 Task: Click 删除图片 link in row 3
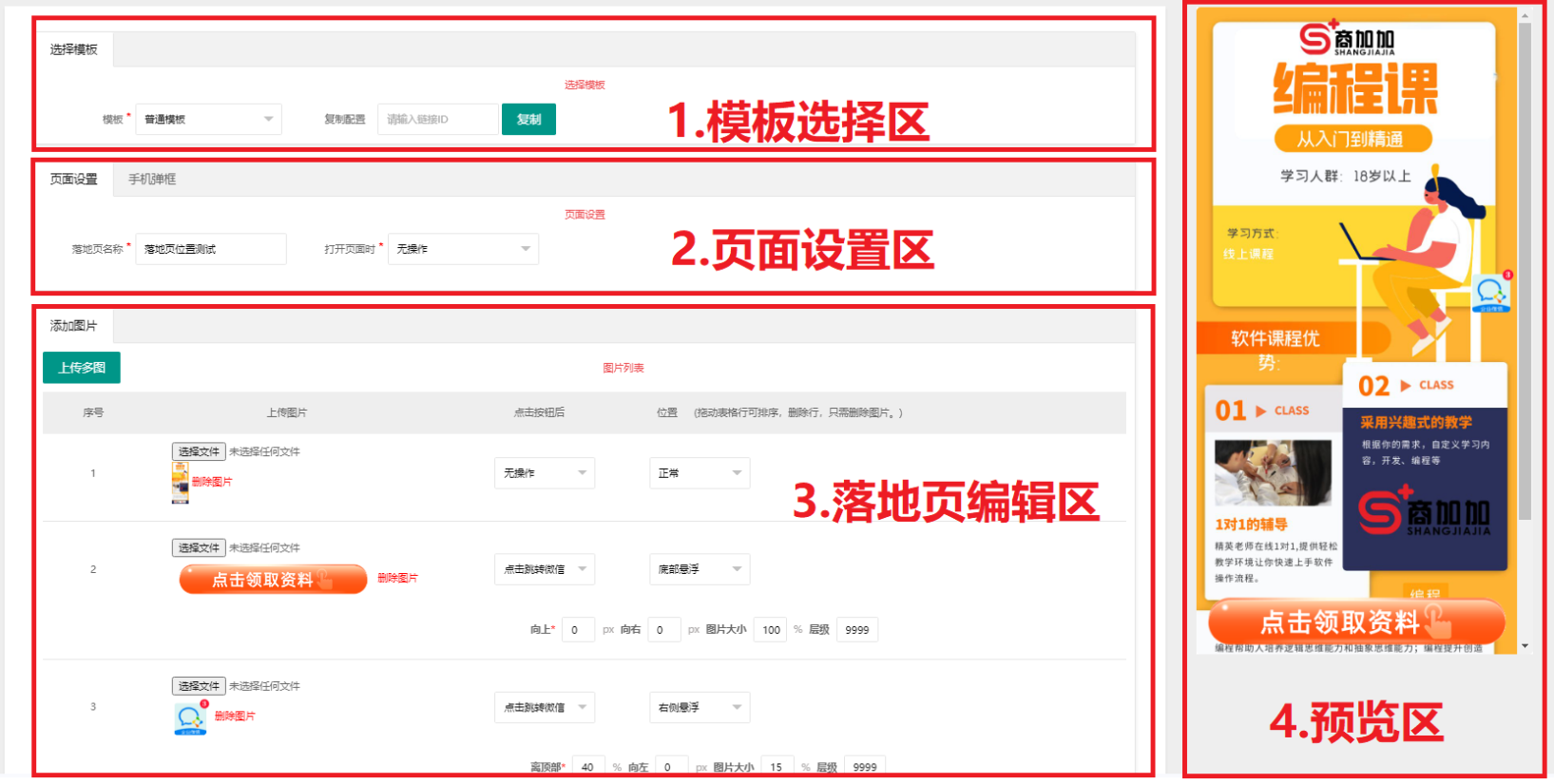235,717
